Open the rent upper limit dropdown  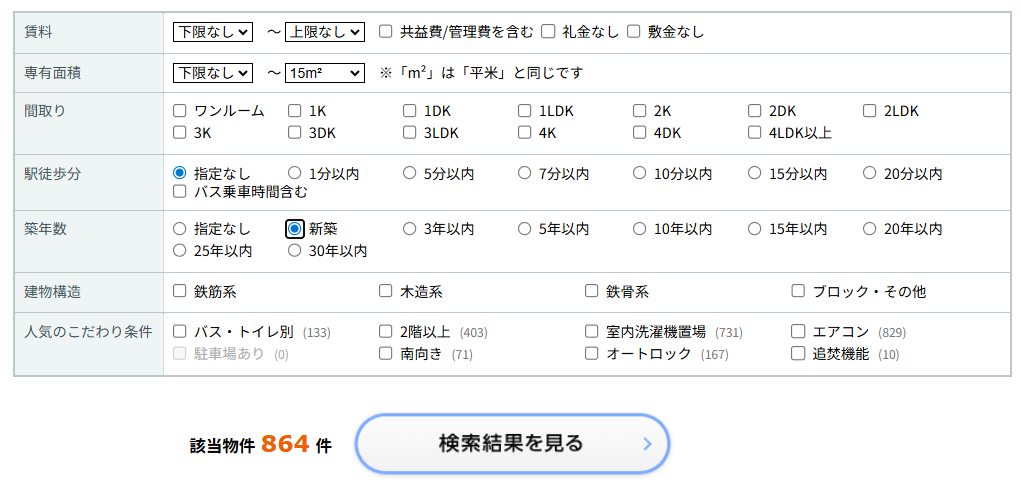[x=325, y=32]
